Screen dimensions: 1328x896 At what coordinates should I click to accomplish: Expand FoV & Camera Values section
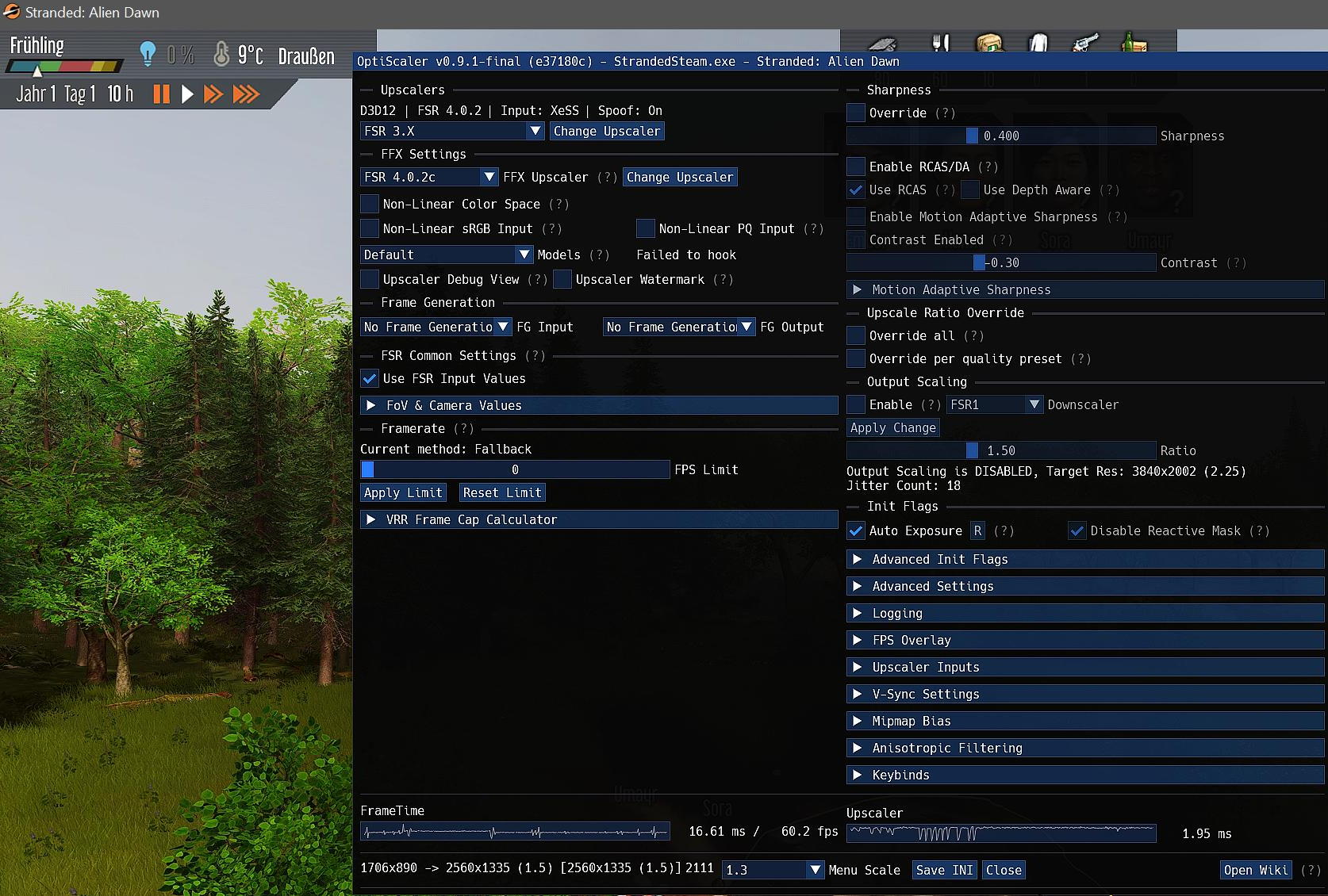point(599,405)
